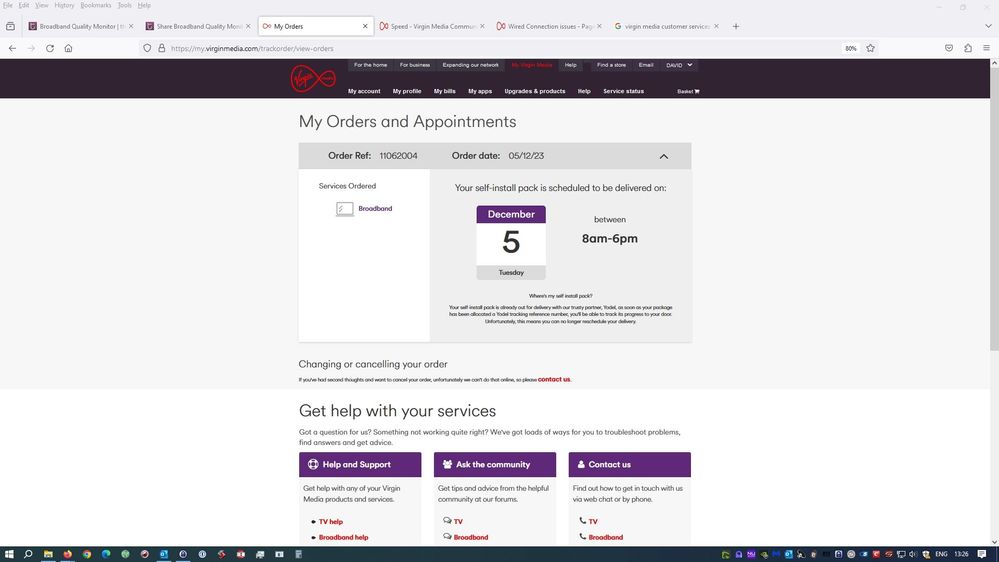This screenshot has height=562, width=999.
Task: Collapse the order 11062004 panel
Action: 663,156
